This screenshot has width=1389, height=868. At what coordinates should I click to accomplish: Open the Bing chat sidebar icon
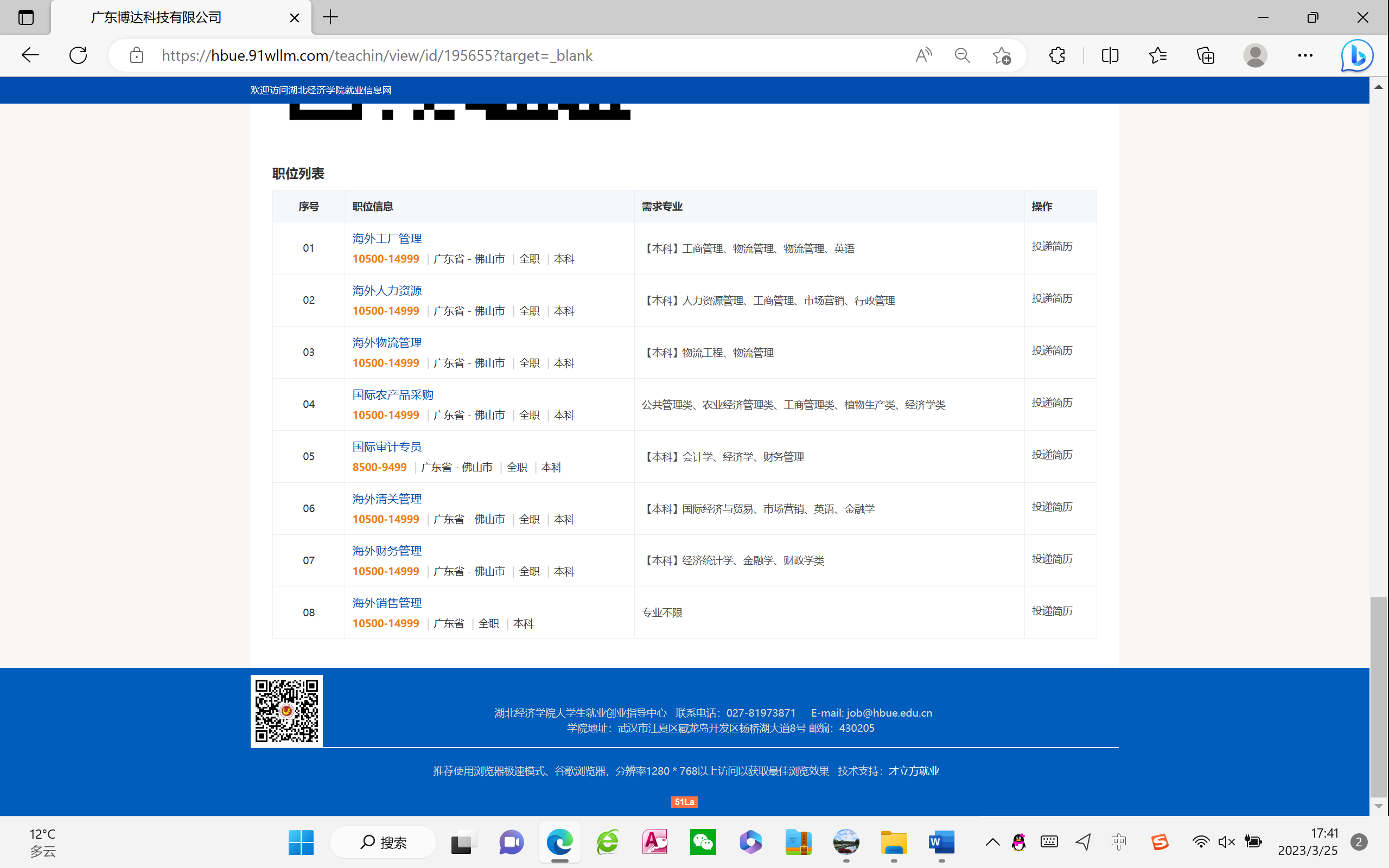pos(1356,55)
